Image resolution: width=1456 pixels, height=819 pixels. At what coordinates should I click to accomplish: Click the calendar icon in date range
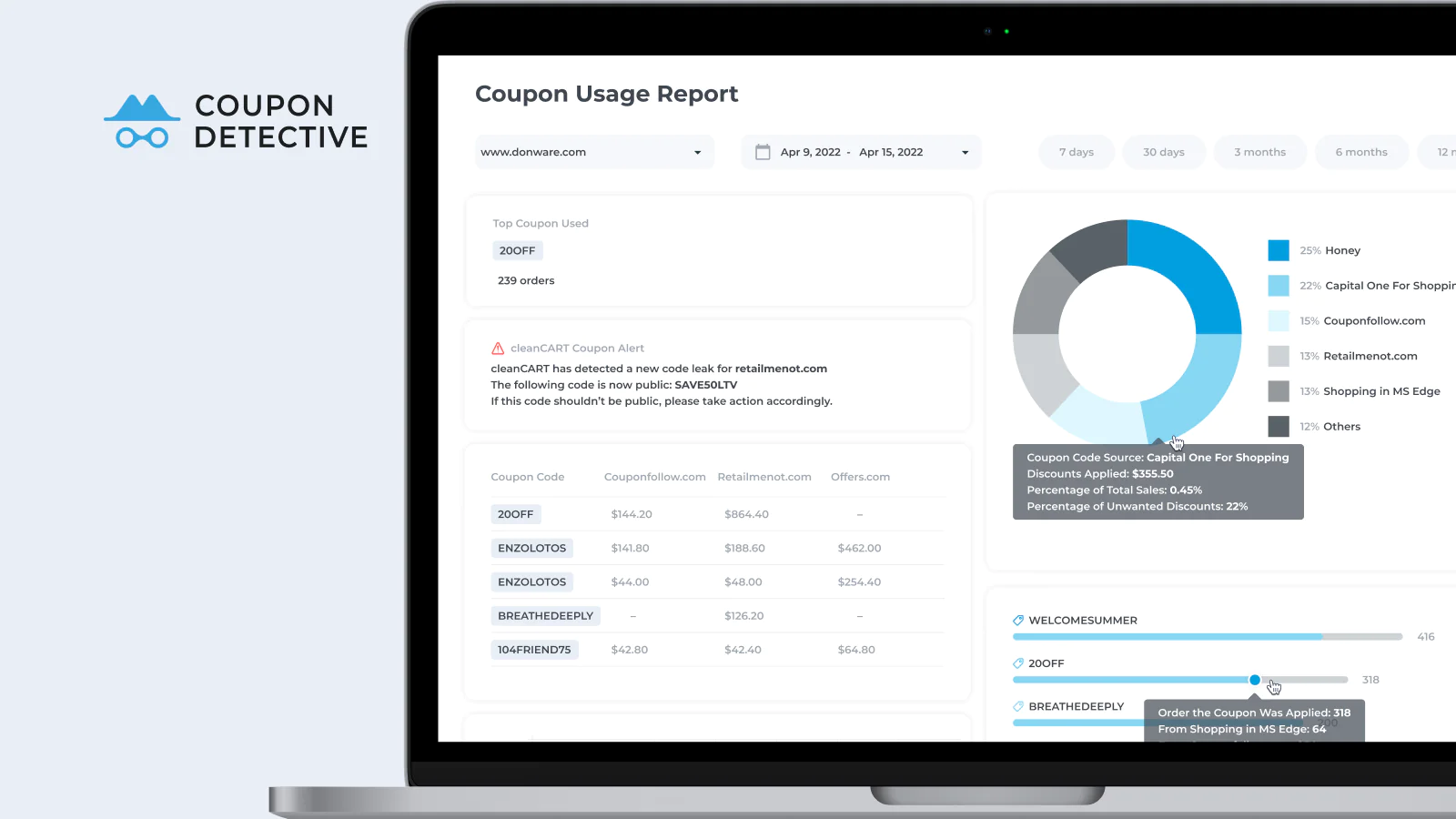click(x=763, y=152)
